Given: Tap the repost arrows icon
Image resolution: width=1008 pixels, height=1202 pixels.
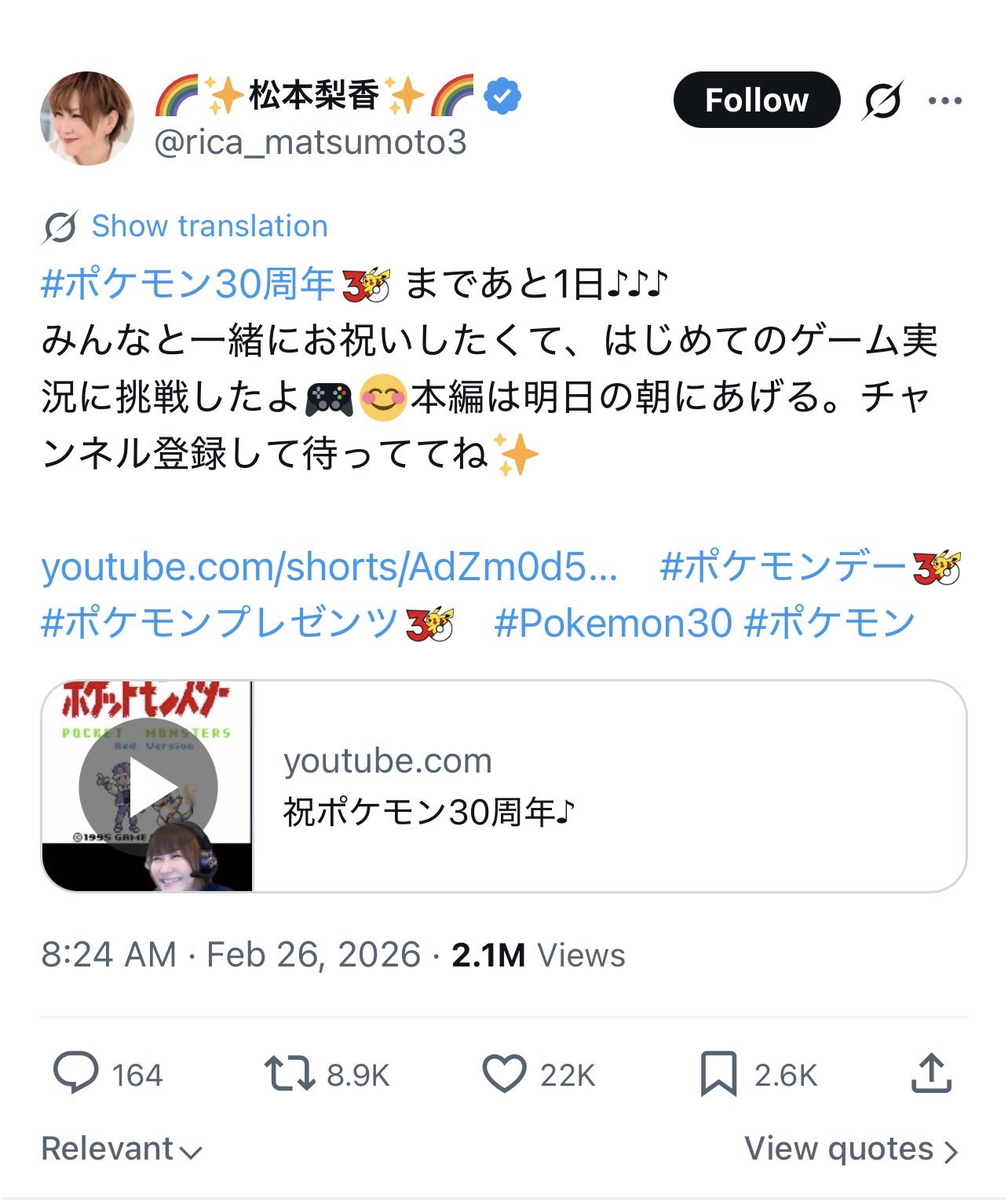Looking at the screenshot, I should pyautogui.click(x=288, y=1073).
